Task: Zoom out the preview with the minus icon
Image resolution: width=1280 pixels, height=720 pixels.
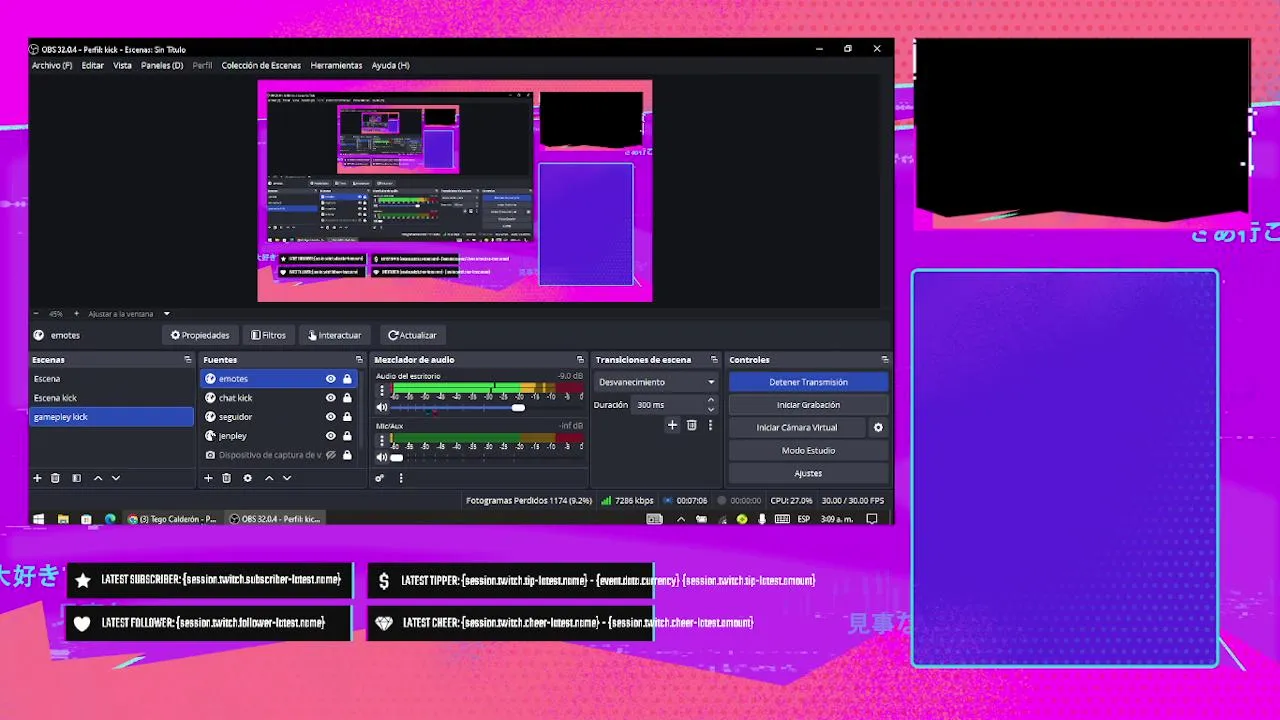Action: click(36, 314)
